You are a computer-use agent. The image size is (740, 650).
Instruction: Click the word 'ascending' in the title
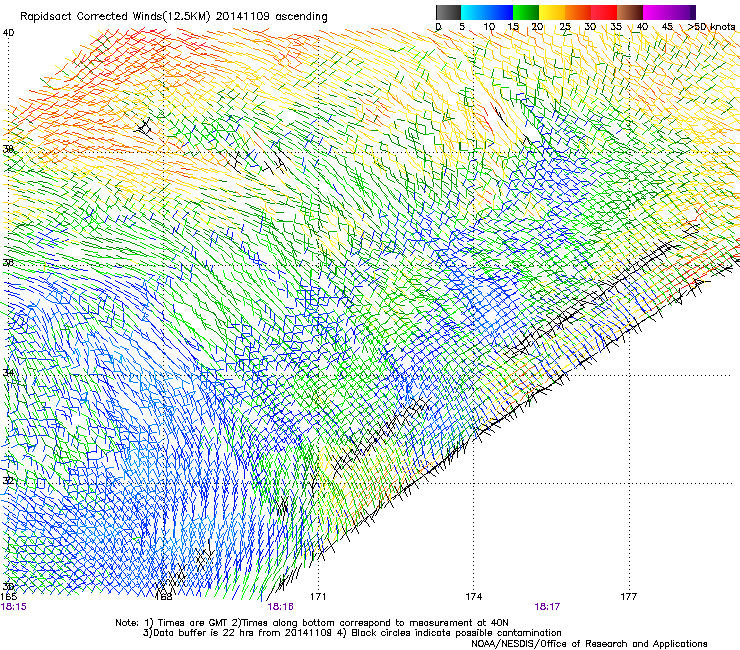[x=301, y=17]
